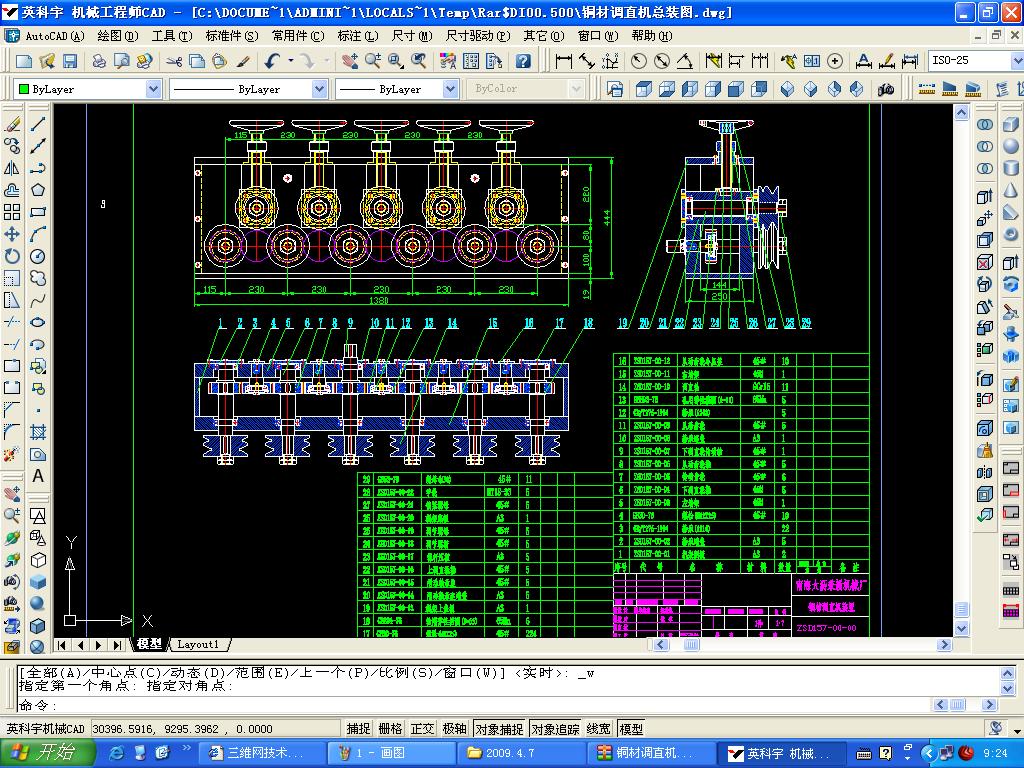The width and height of the screenshot is (1024, 768).
Task: Open the 尺寸驱动(P) menu
Action: [x=477, y=36]
